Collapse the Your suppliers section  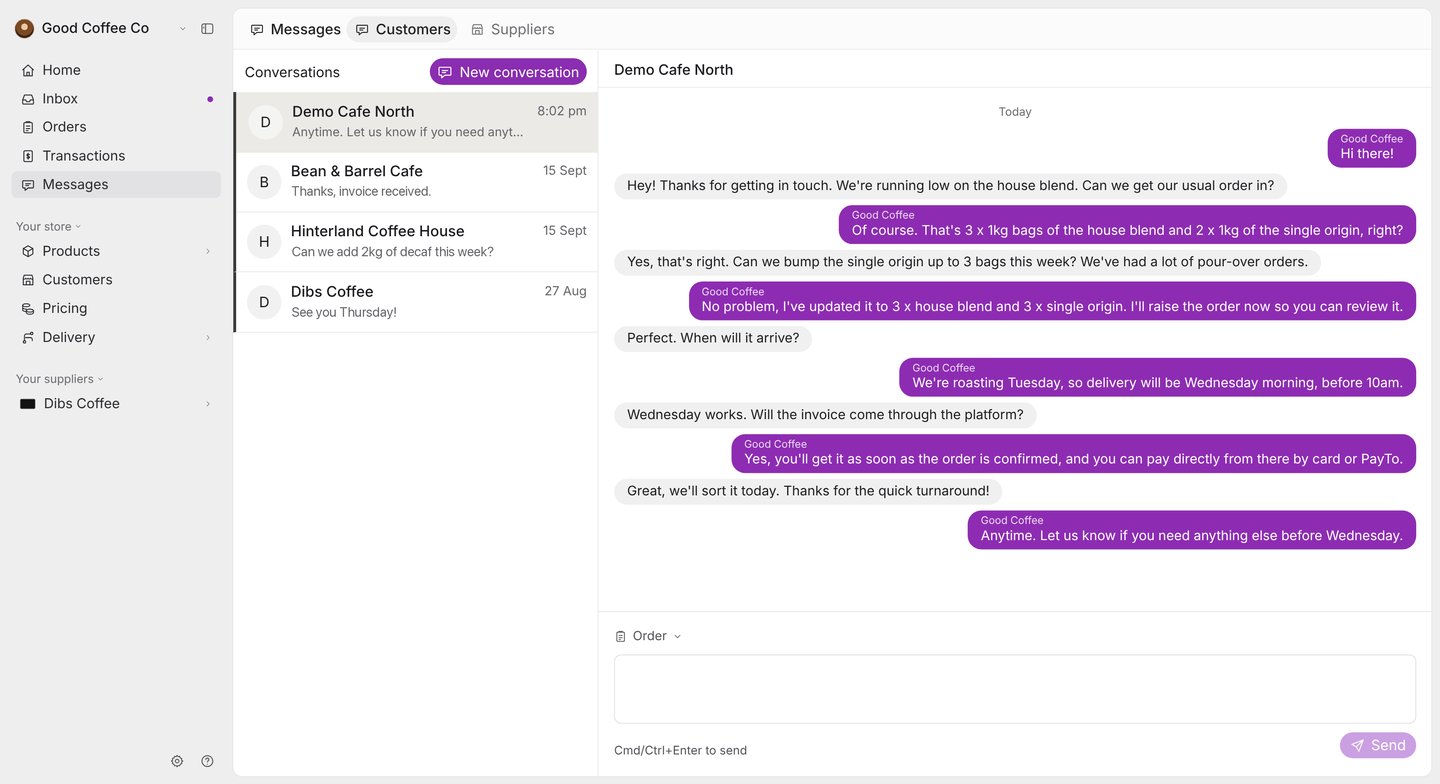(60, 379)
